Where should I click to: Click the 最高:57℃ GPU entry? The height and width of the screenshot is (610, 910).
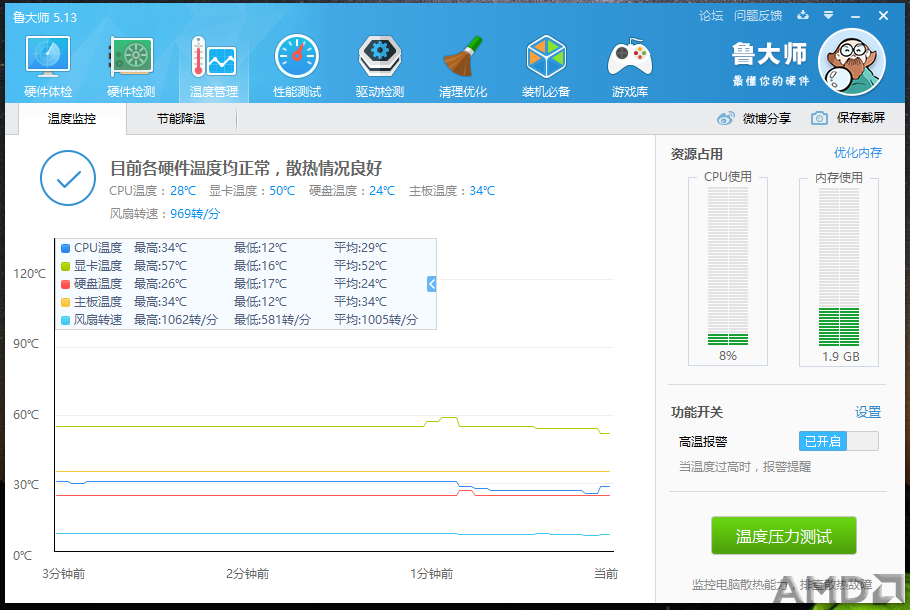pos(160,266)
